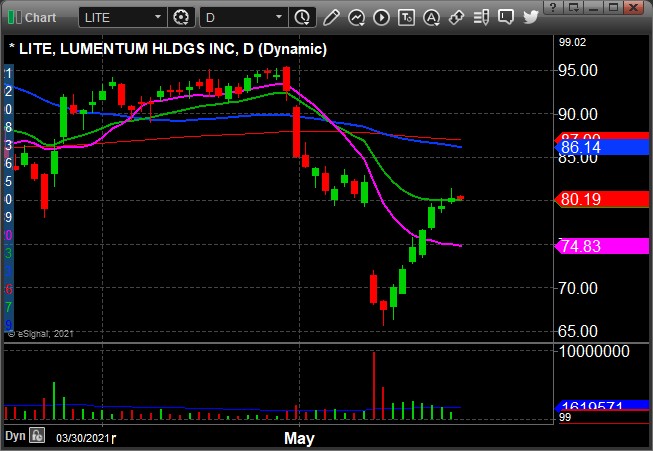The image size is (653, 451).
Task: Click the blue 1619571 volume average tag
Action: pyautogui.click(x=603, y=405)
